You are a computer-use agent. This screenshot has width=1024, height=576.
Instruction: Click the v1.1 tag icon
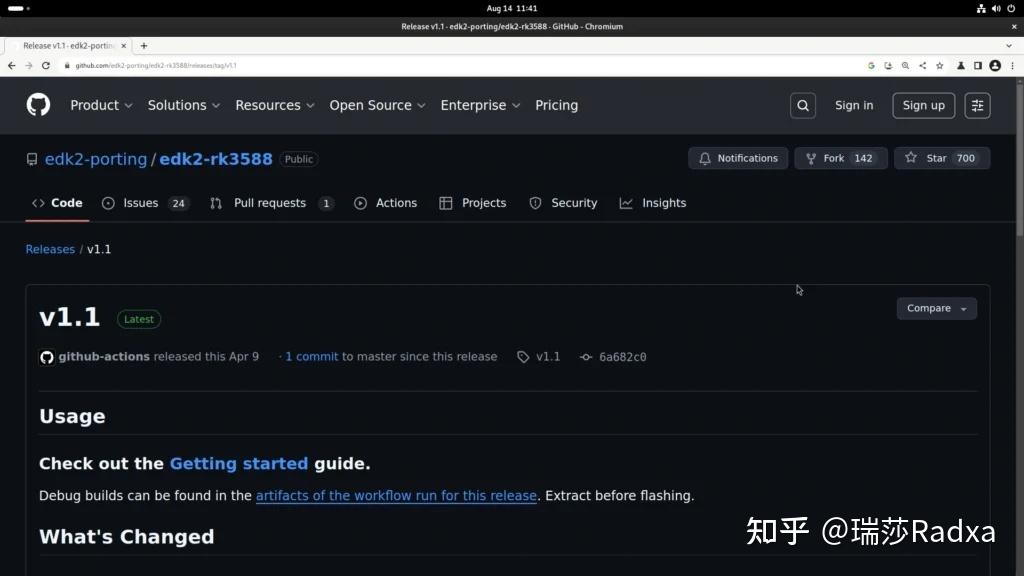[523, 357]
